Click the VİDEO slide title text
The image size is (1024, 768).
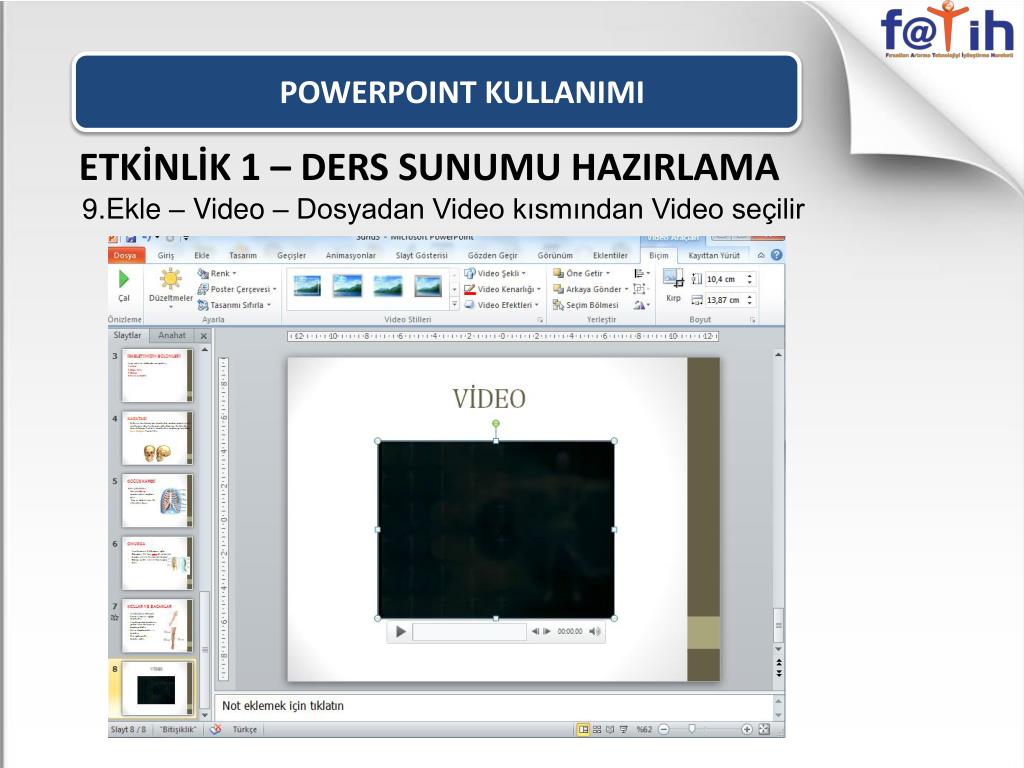pyautogui.click(x=489, y=398)
